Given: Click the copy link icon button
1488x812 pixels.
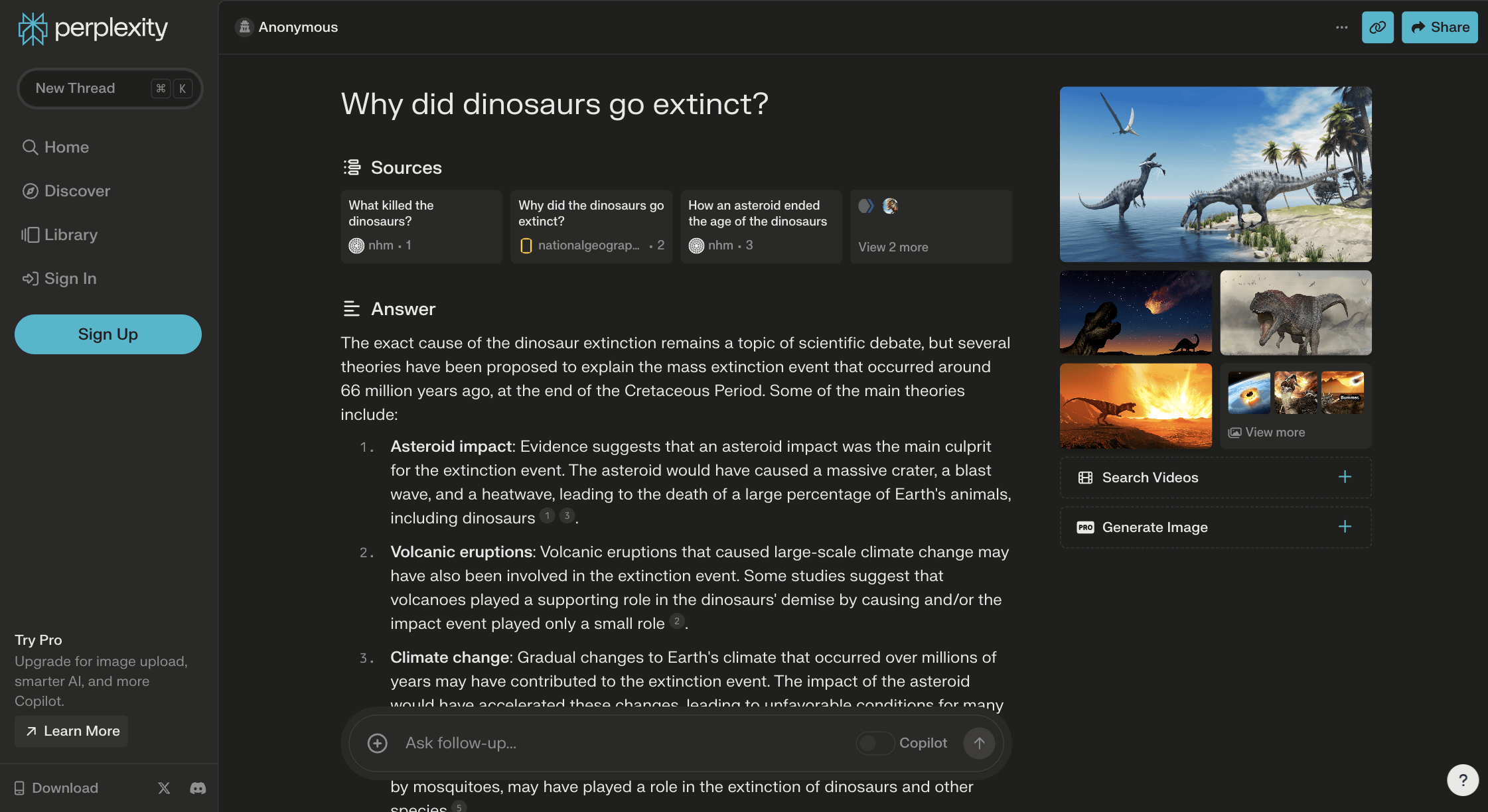Looking at the screenshot, I should 1377,27.
